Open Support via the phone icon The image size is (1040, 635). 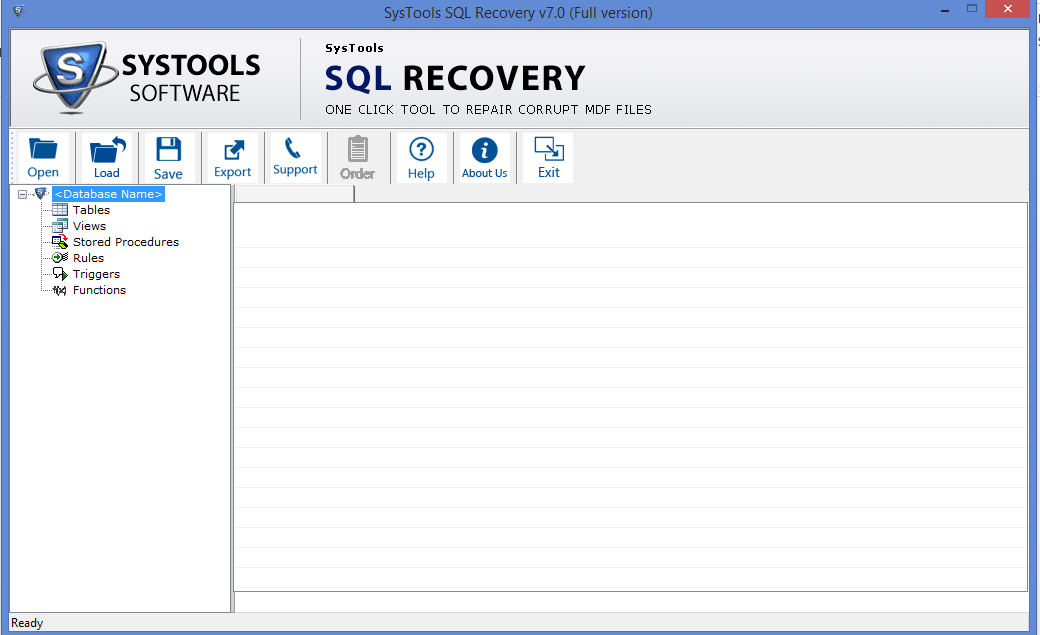(x=292, y=148)
